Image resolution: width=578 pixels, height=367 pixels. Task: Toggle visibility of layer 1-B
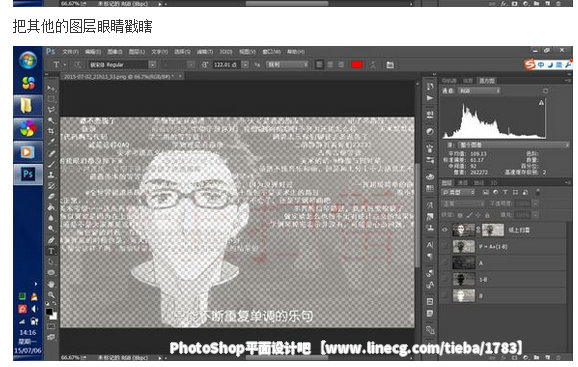point(445,280)
